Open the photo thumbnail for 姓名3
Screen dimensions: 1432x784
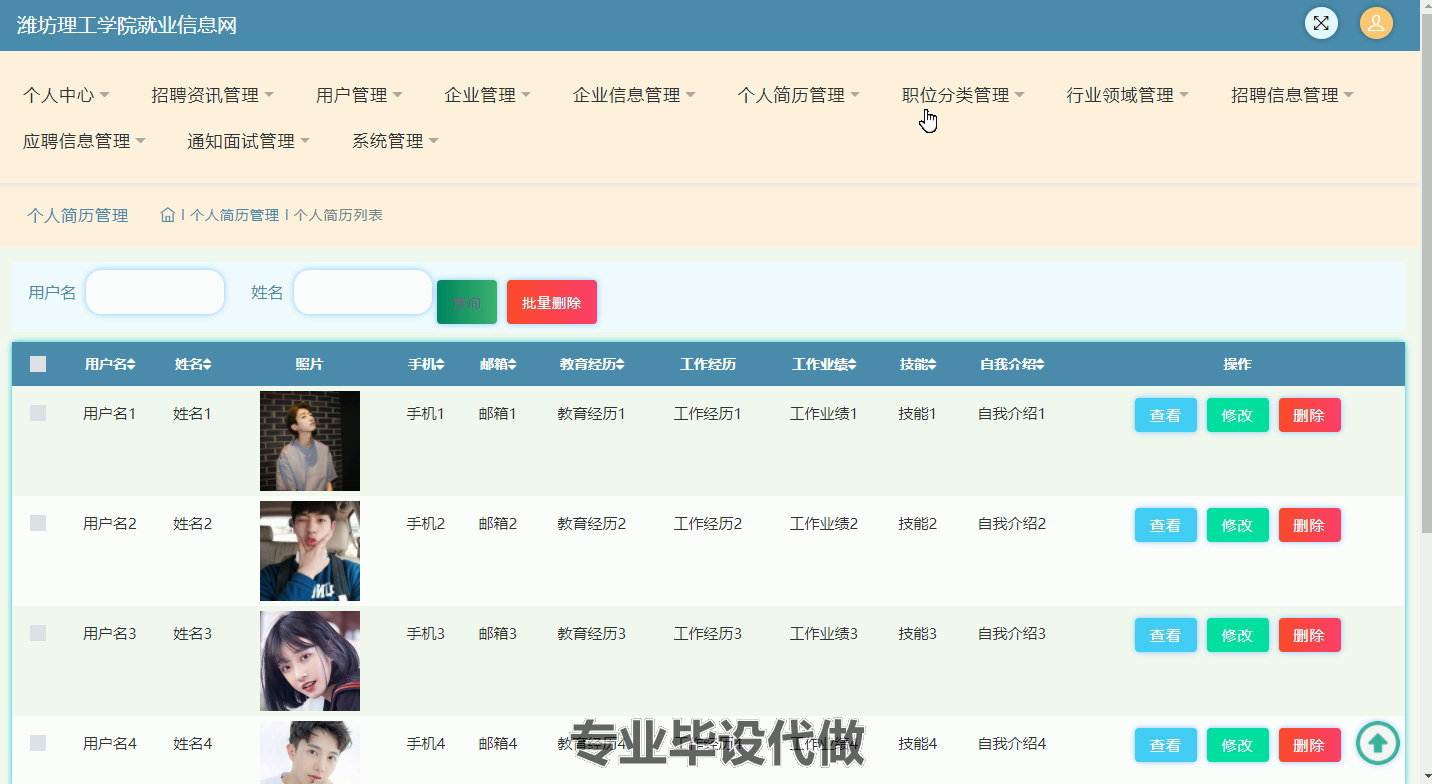(x=310, y=661)
